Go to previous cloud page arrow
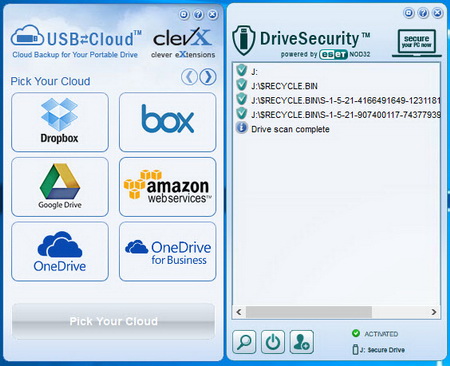The width and height of the screenshot is (450, 366). (189, 77)
